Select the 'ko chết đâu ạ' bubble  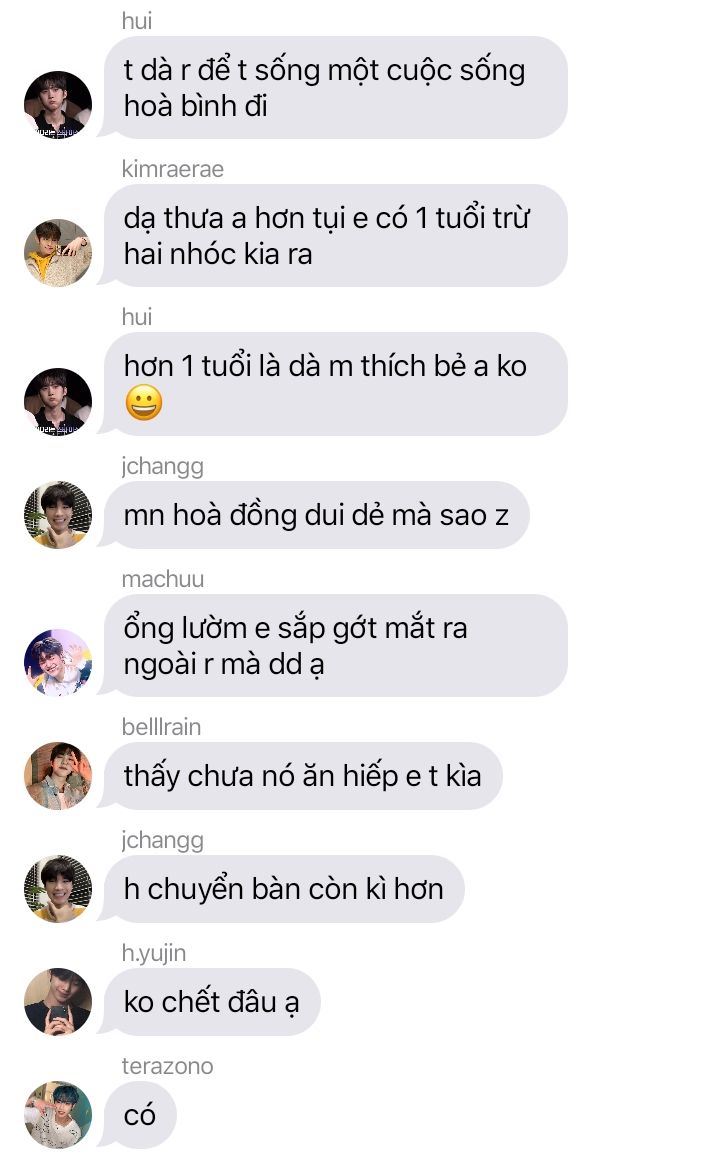coord(211,1002)
